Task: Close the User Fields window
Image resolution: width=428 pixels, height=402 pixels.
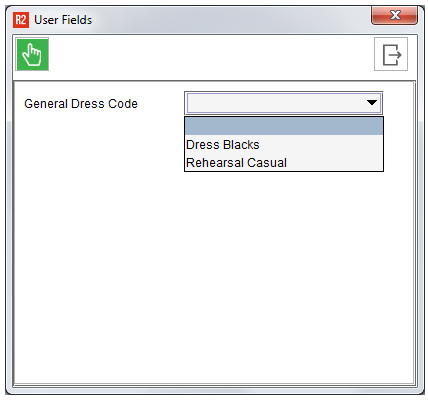Action: click(x=395, y=15)
